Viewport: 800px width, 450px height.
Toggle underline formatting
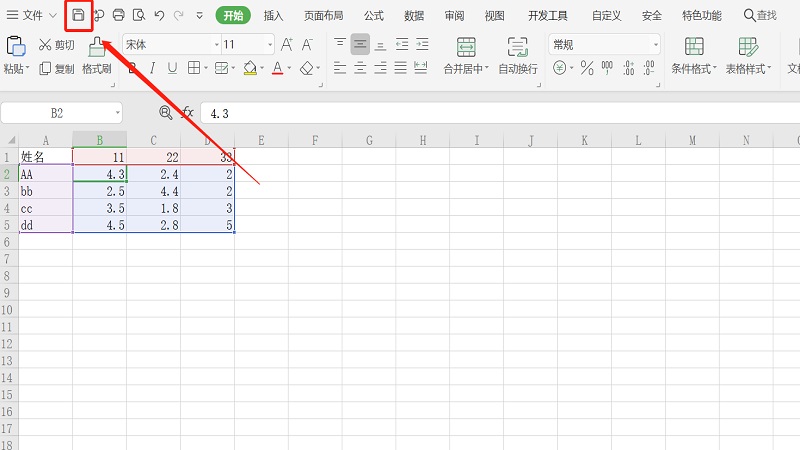point(172,68)
